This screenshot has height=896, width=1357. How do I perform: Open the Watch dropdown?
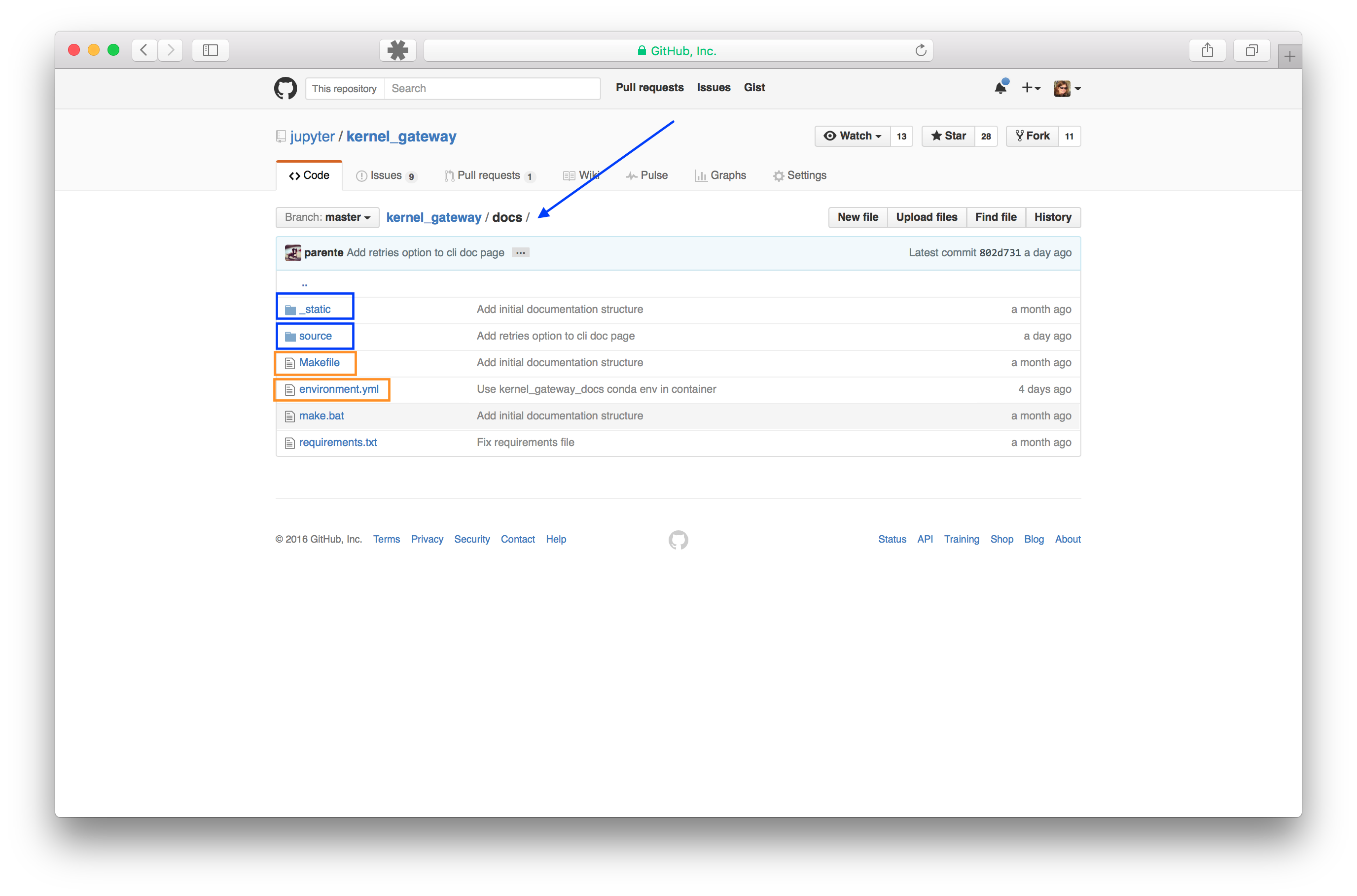click(x=852, y=136)
